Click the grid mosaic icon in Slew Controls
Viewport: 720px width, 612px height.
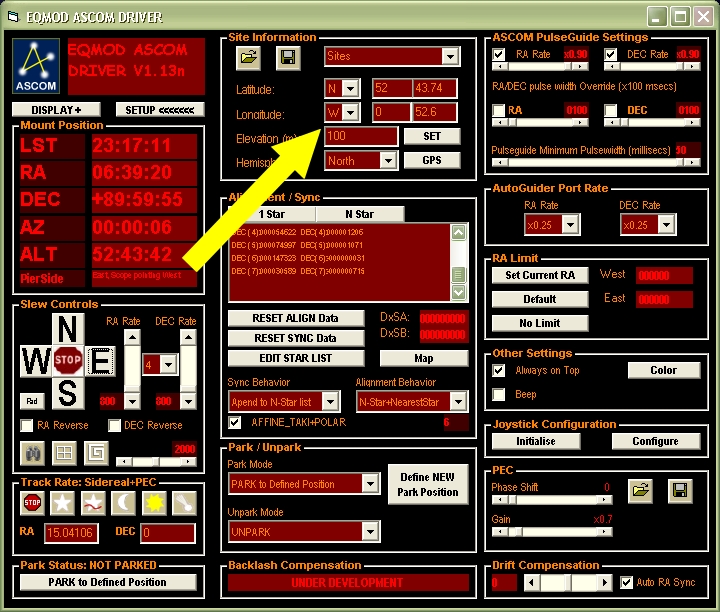click(64, 454)
